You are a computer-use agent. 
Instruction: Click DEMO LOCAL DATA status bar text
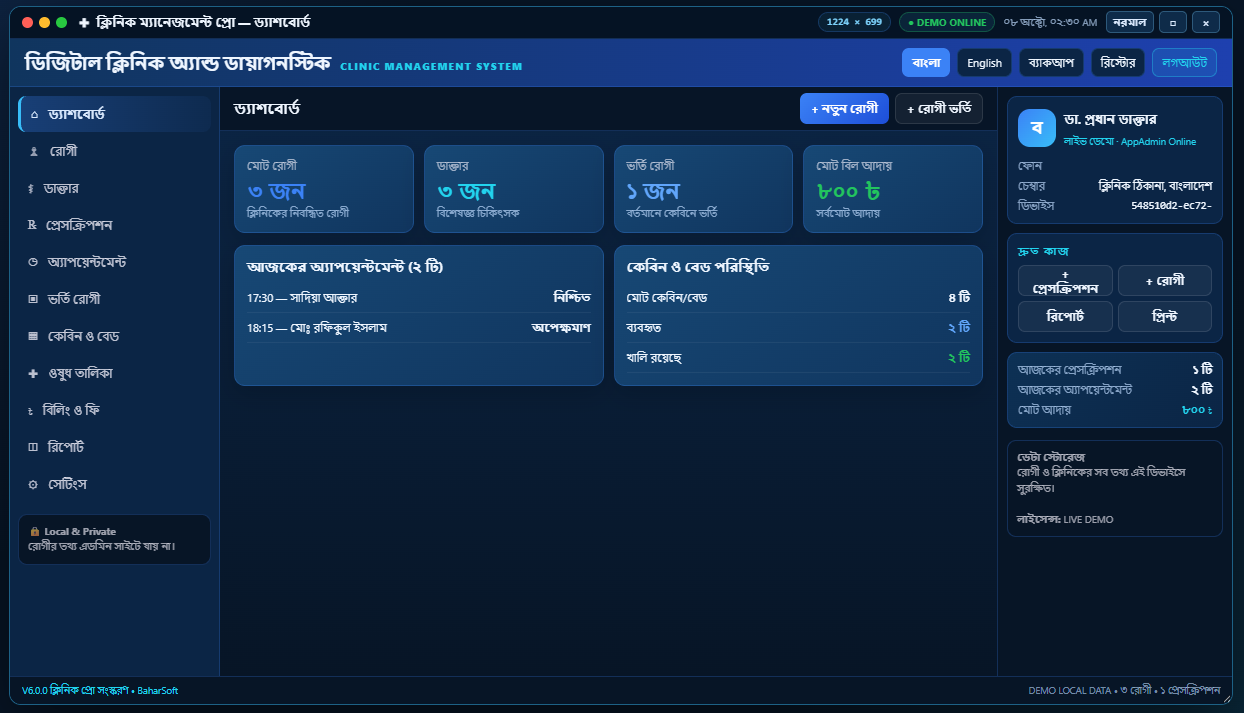(x=1125, y=691)
